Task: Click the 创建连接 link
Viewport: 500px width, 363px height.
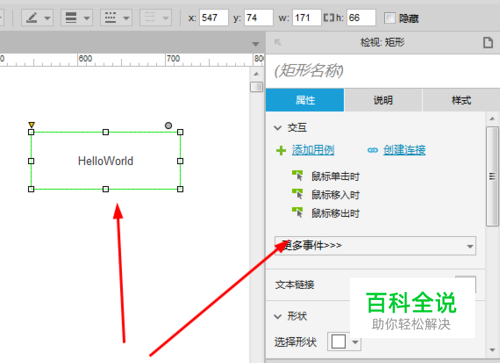Action: tap(404, 150)
